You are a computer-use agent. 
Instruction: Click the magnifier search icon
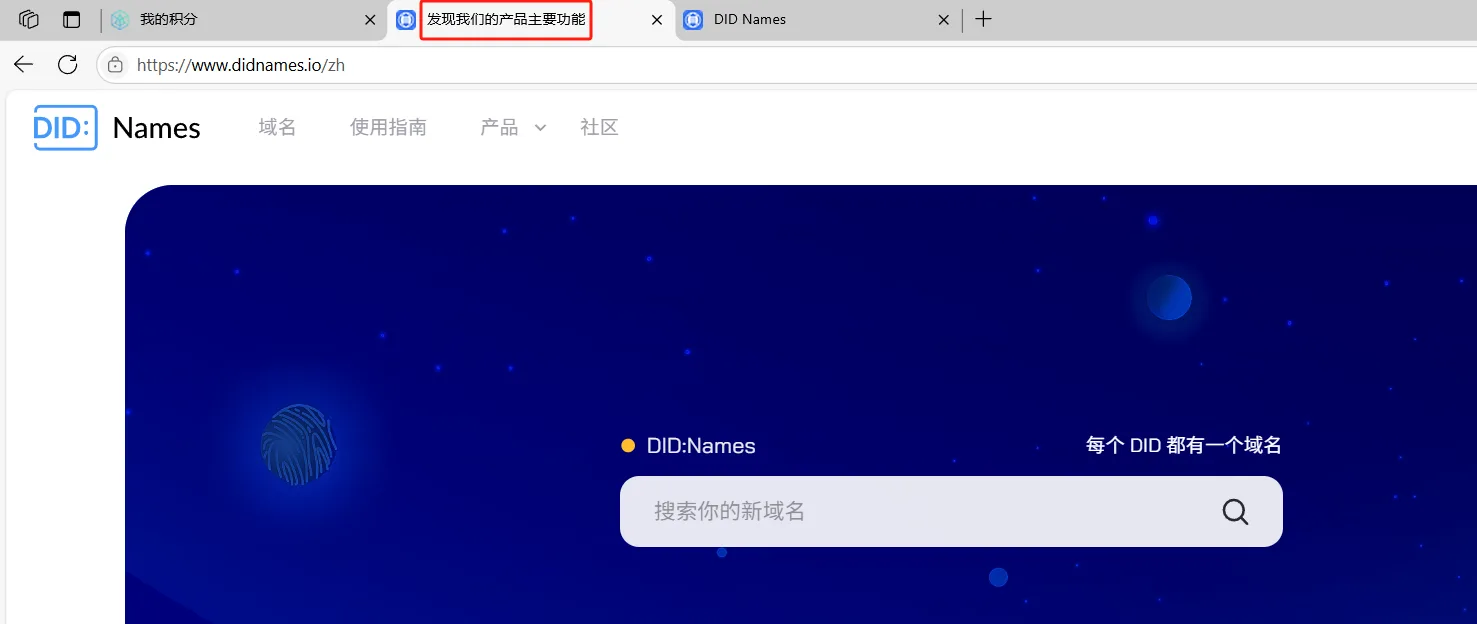coord(1235,512)
